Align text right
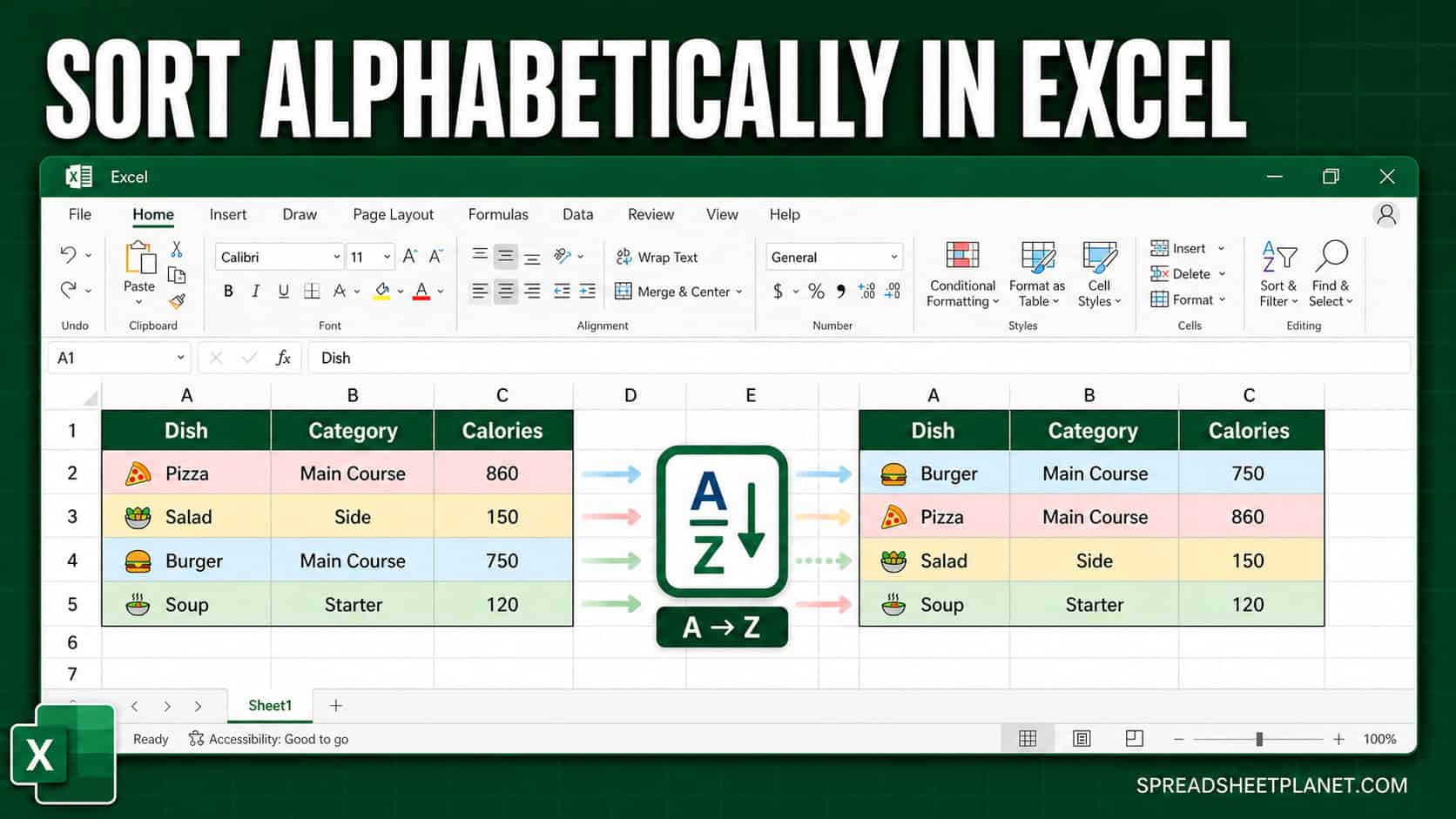 [532, 292]
